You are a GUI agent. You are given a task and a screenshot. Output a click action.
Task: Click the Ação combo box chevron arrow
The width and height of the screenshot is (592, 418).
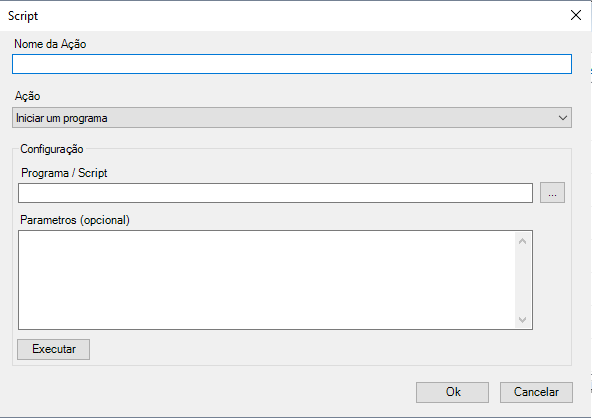(x=563, y=118)
